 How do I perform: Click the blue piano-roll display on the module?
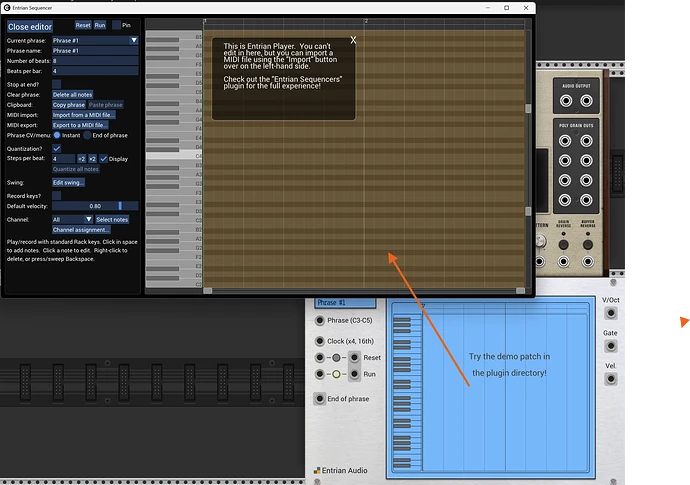pos(490,387)
